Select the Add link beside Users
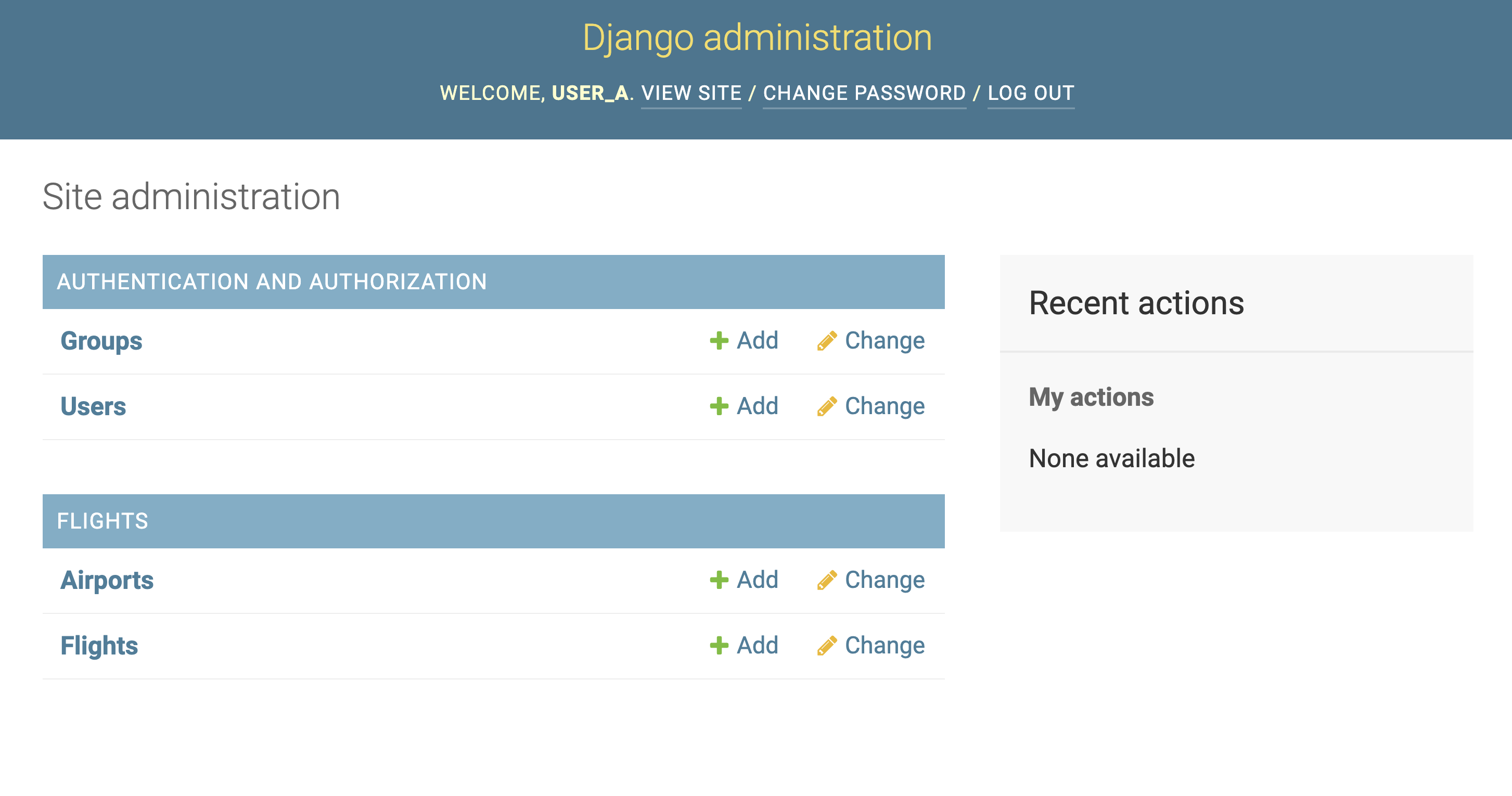 pyautogui.click(x=757, y=406)
